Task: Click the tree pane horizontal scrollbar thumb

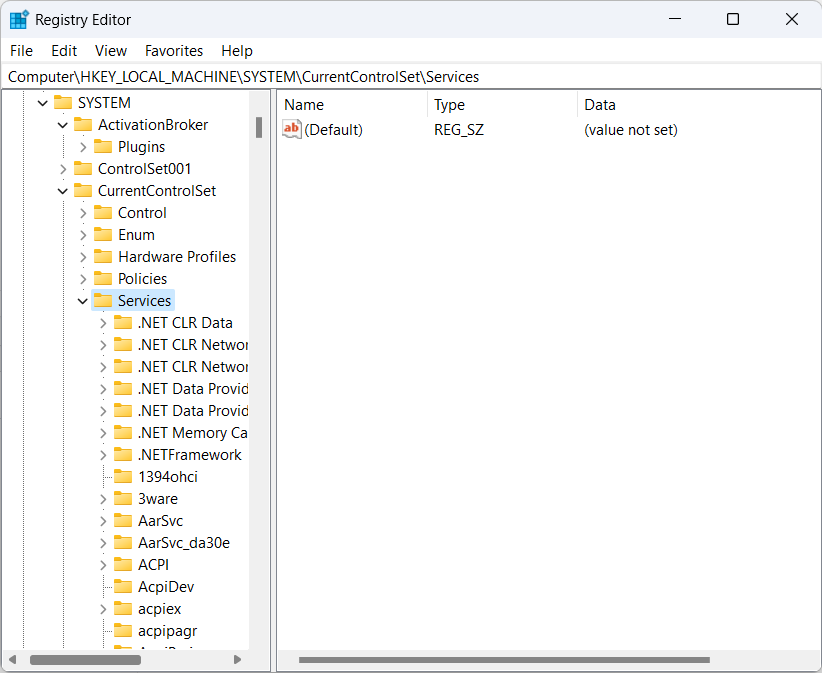Action: pyautogui.click(x=85, y=660)
